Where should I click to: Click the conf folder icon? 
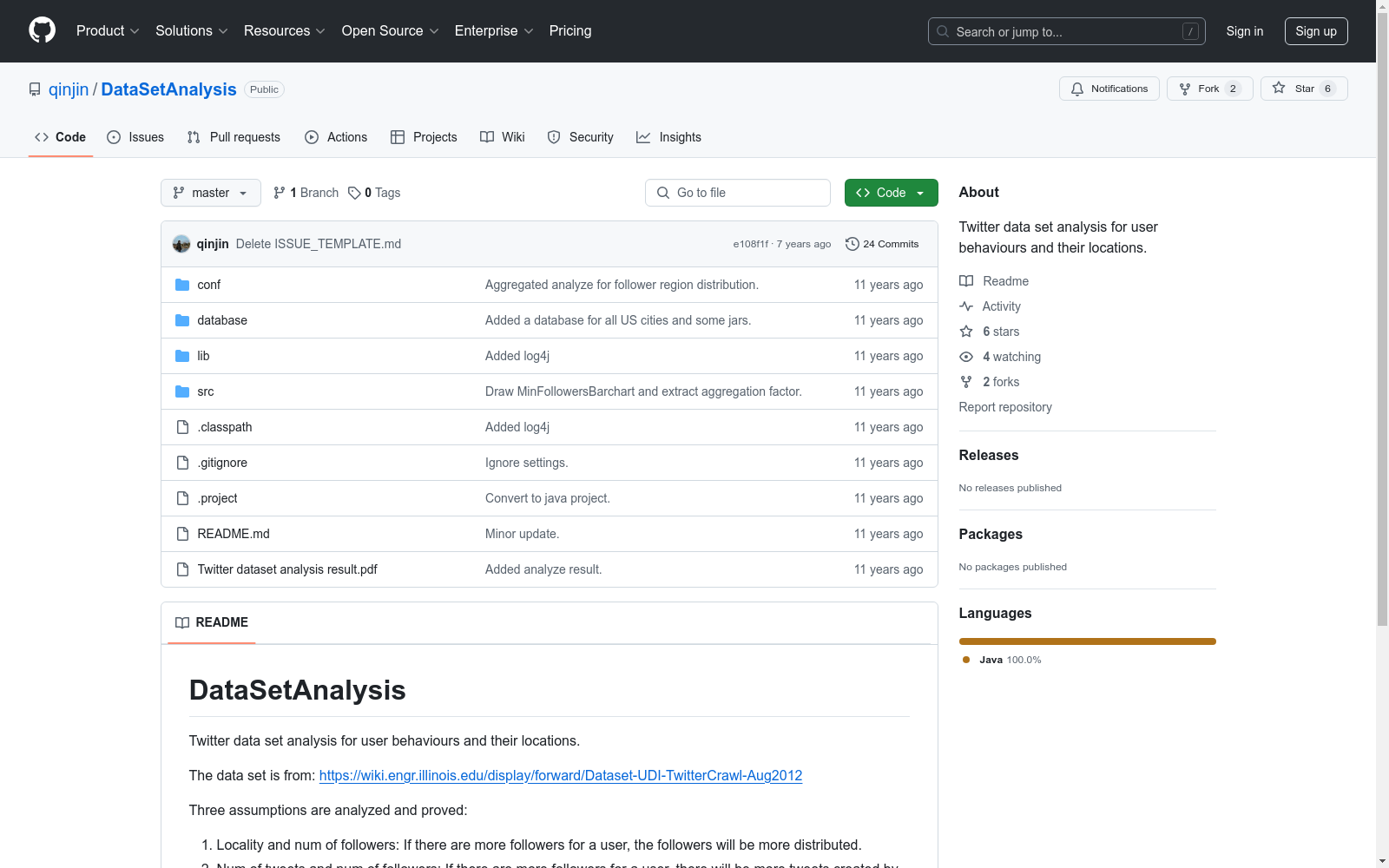point(182,285)
